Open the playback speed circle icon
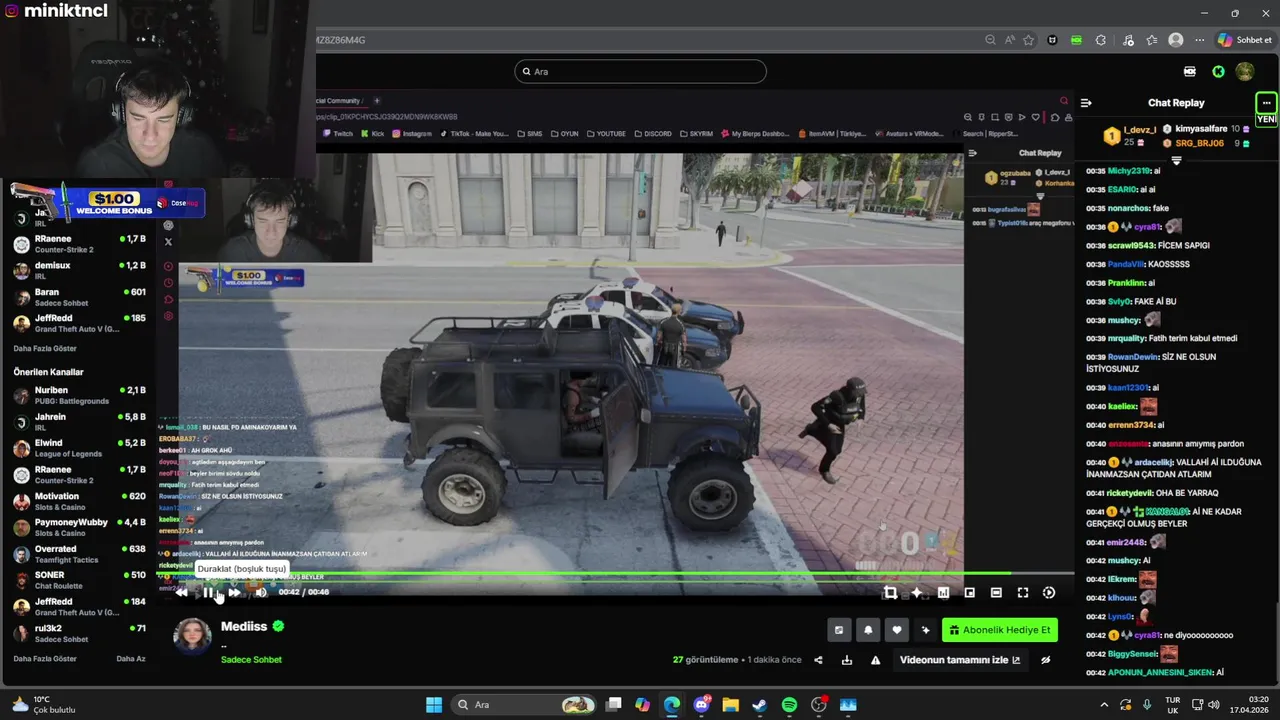This screenshot has height=720, width=1280. point(1049,593)
